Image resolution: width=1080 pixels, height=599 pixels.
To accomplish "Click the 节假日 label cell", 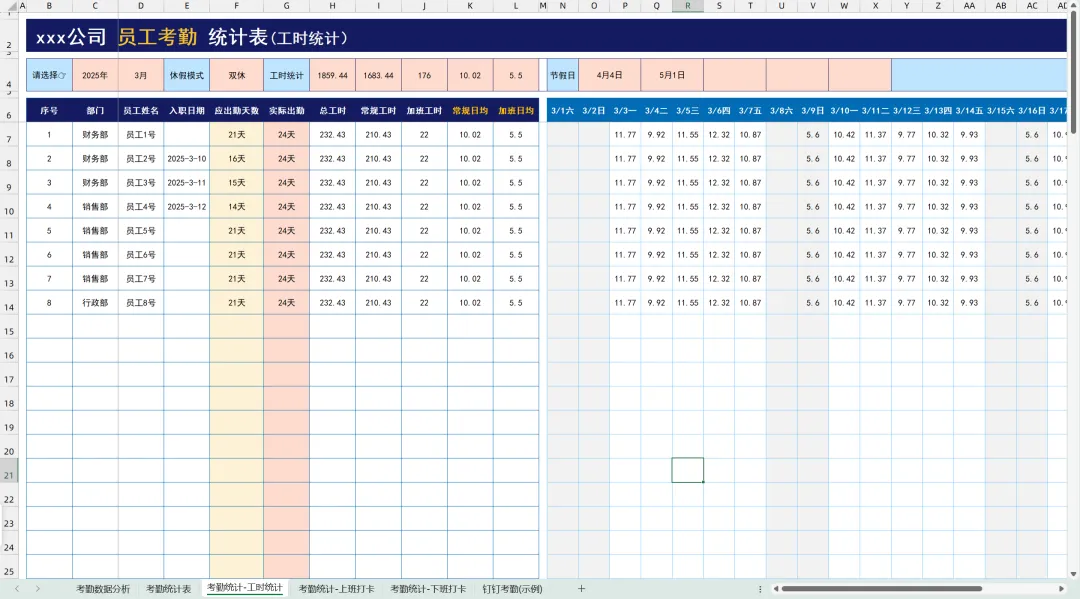I will [563, 75].
